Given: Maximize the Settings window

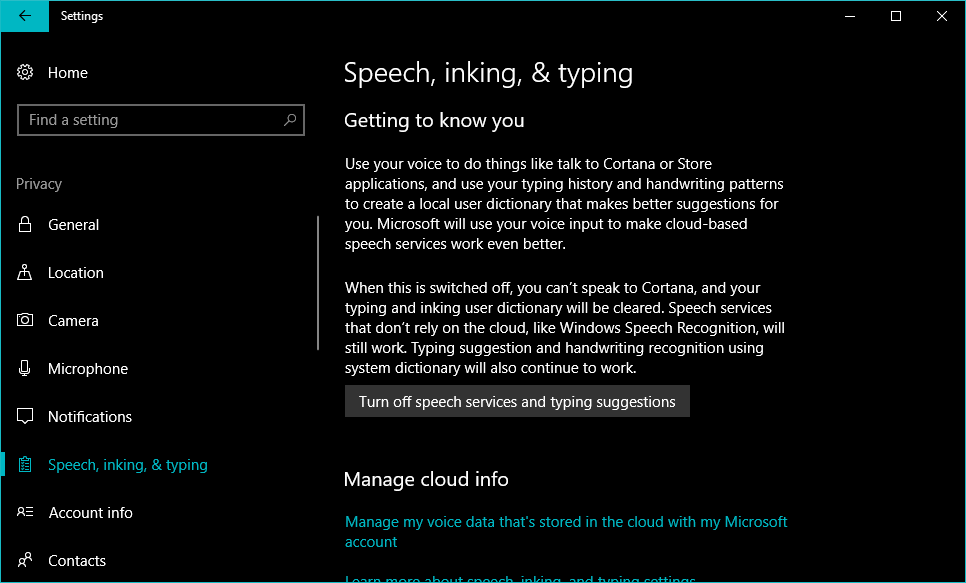Looking at the screenshot, I should click(x=896, y=16).
